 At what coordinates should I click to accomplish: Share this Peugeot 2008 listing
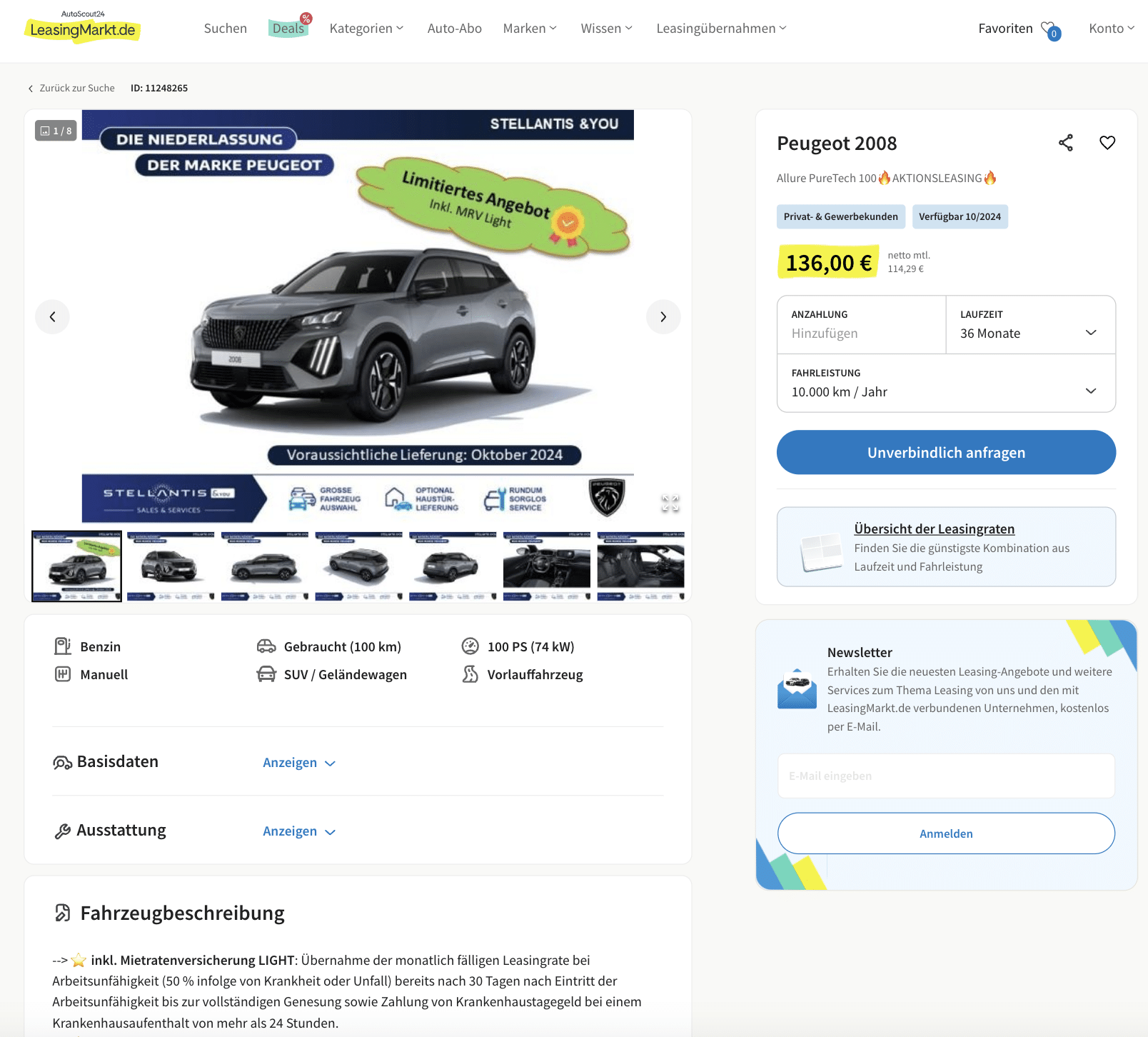click(1066, 143)
